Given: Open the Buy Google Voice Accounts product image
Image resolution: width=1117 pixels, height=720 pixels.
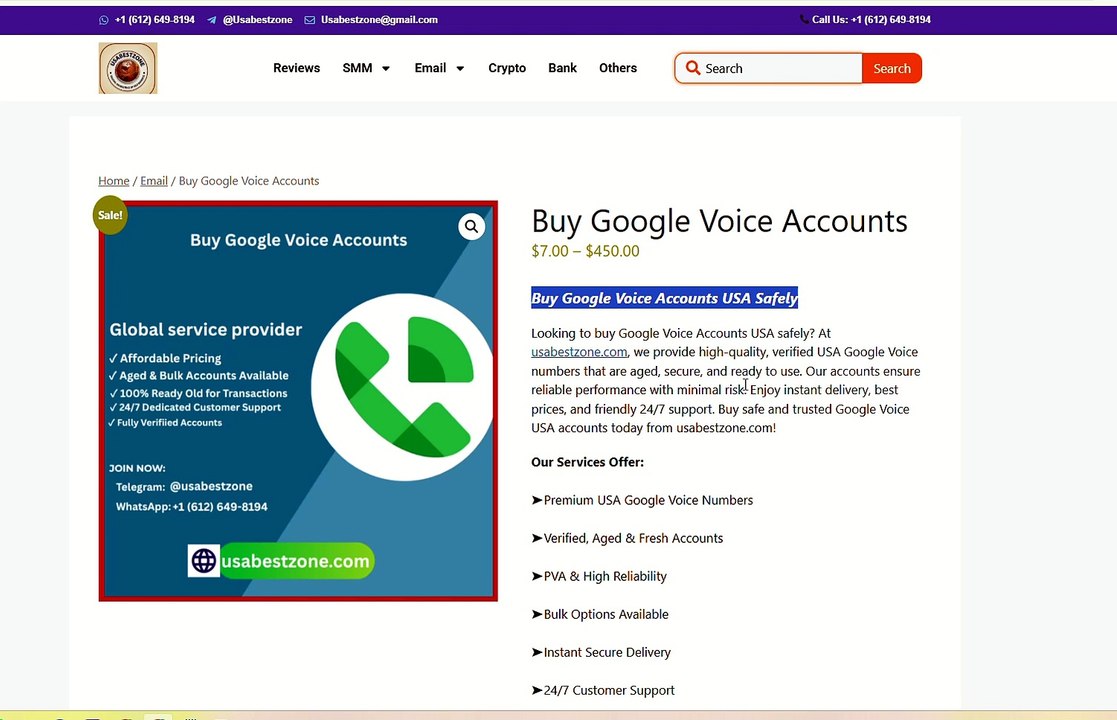Looking at the screenshot, I should click(298, 401).
